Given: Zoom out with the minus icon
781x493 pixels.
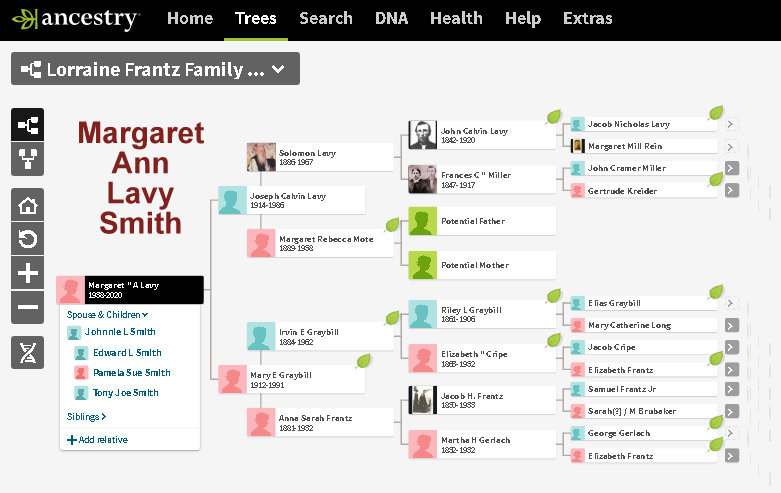Looking at the screenshot, I should coord(28,307).
